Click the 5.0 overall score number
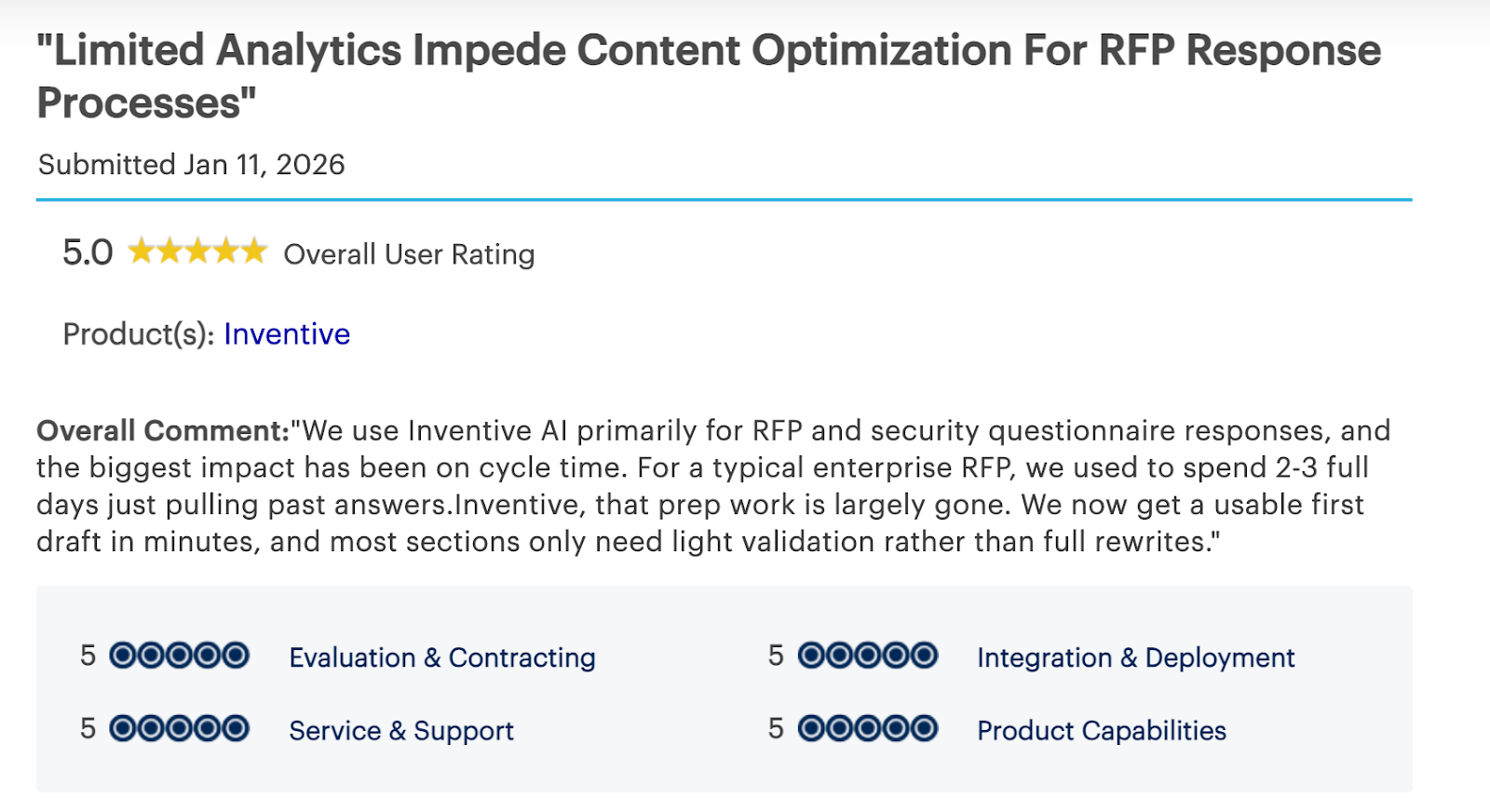Screen dimensions: 1490x812 [x=88, y=252]
